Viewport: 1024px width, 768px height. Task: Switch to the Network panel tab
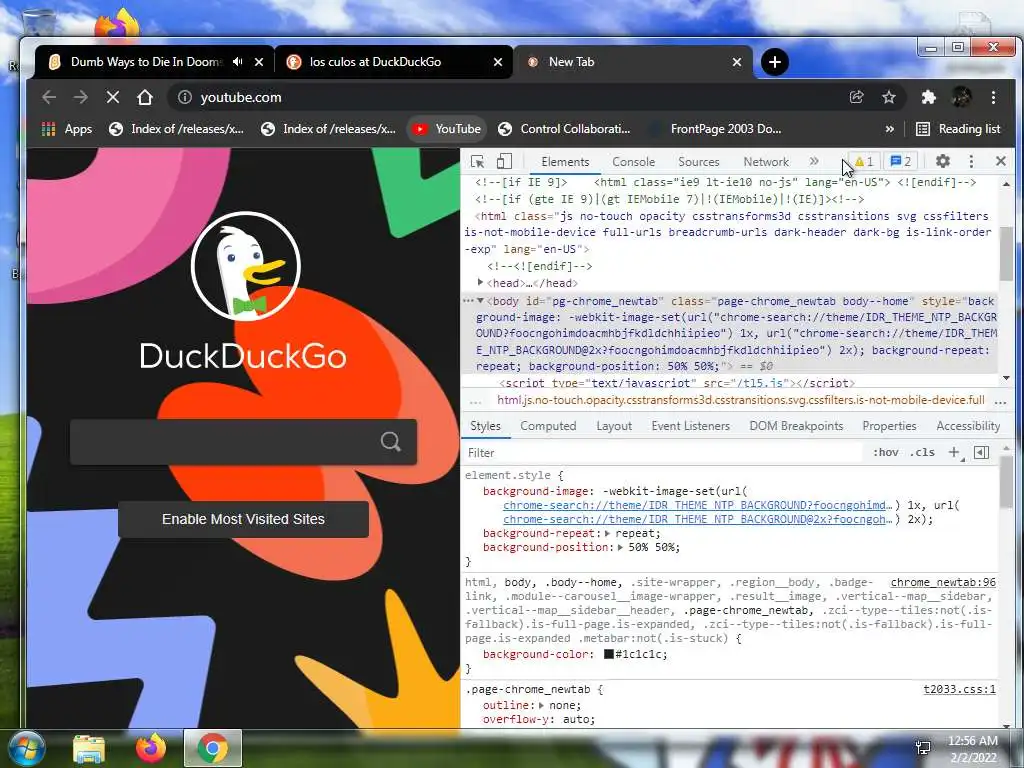click(x=766, y=162)
